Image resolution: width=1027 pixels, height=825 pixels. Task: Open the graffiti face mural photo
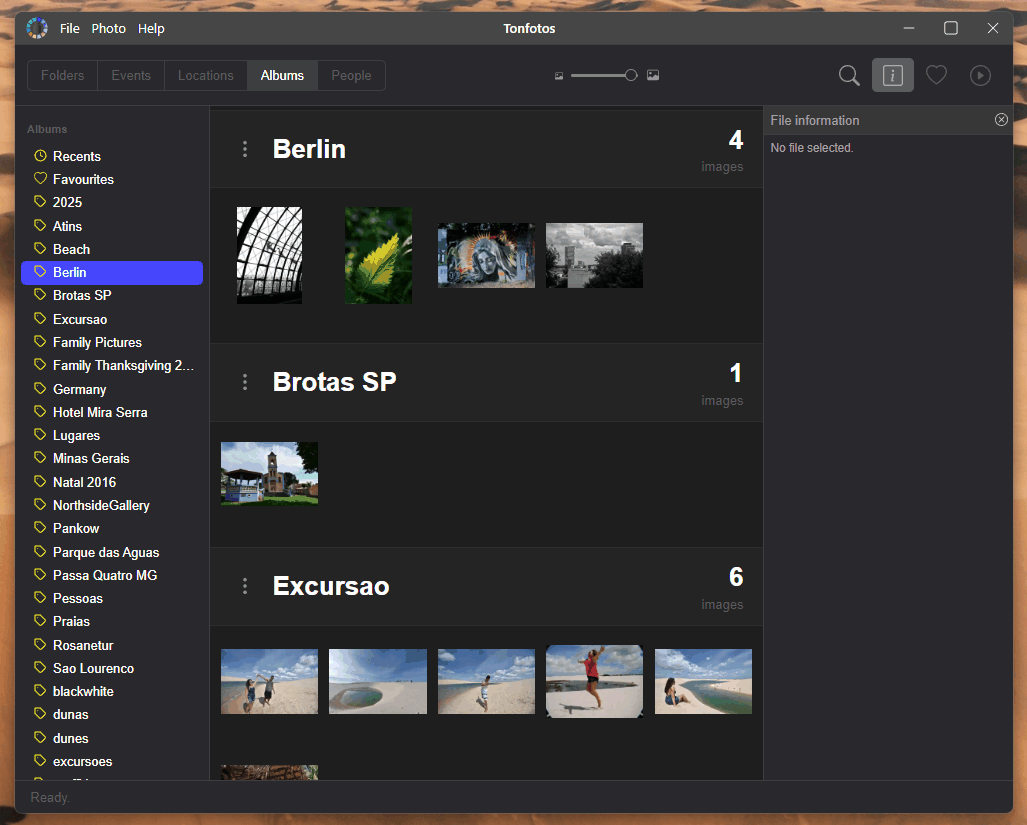tap(486, 255)
